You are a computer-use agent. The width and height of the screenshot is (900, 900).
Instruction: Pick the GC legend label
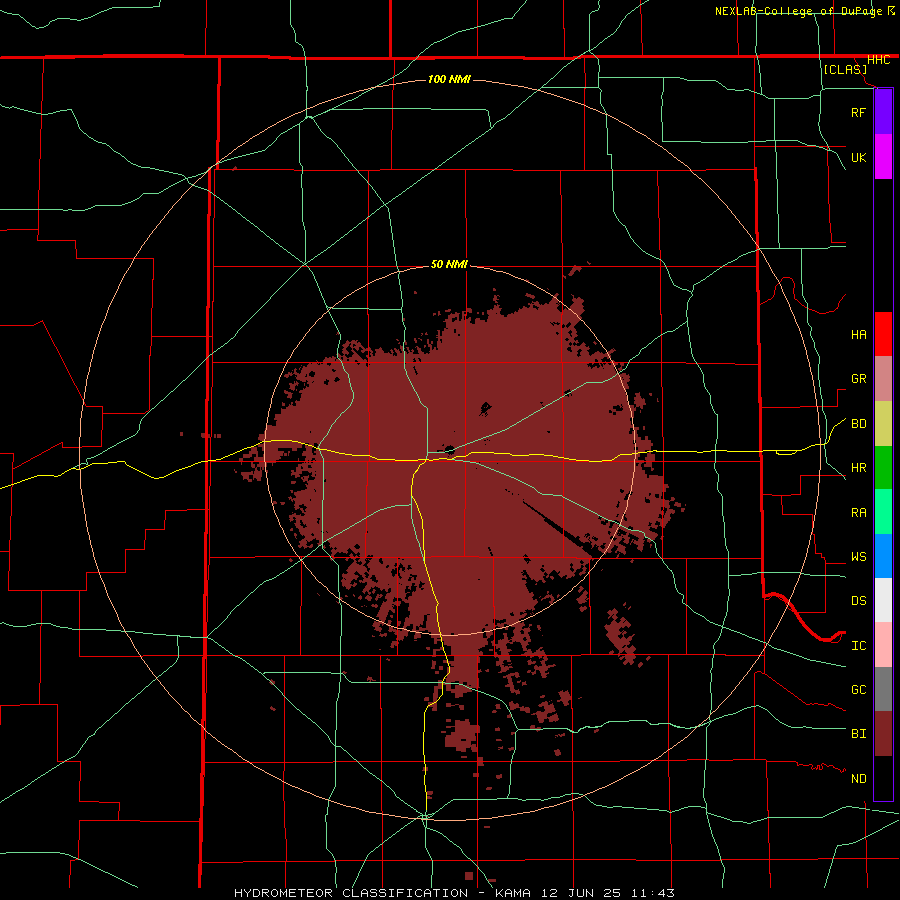pos(858,690)
